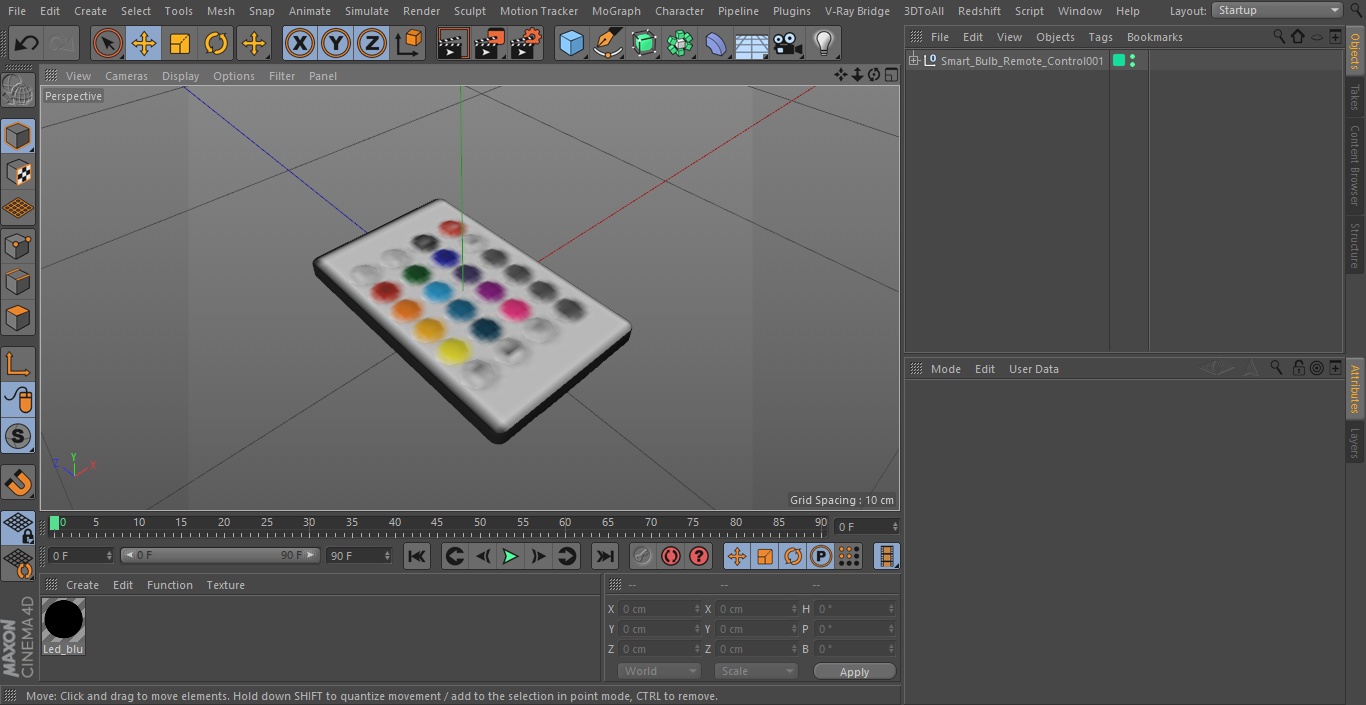Image resolution: width=1366 pixels, height=705 pixels.
Task: Open the Layout Startup dropdown
Action: pyautogui.click(x=1277, y=10)
